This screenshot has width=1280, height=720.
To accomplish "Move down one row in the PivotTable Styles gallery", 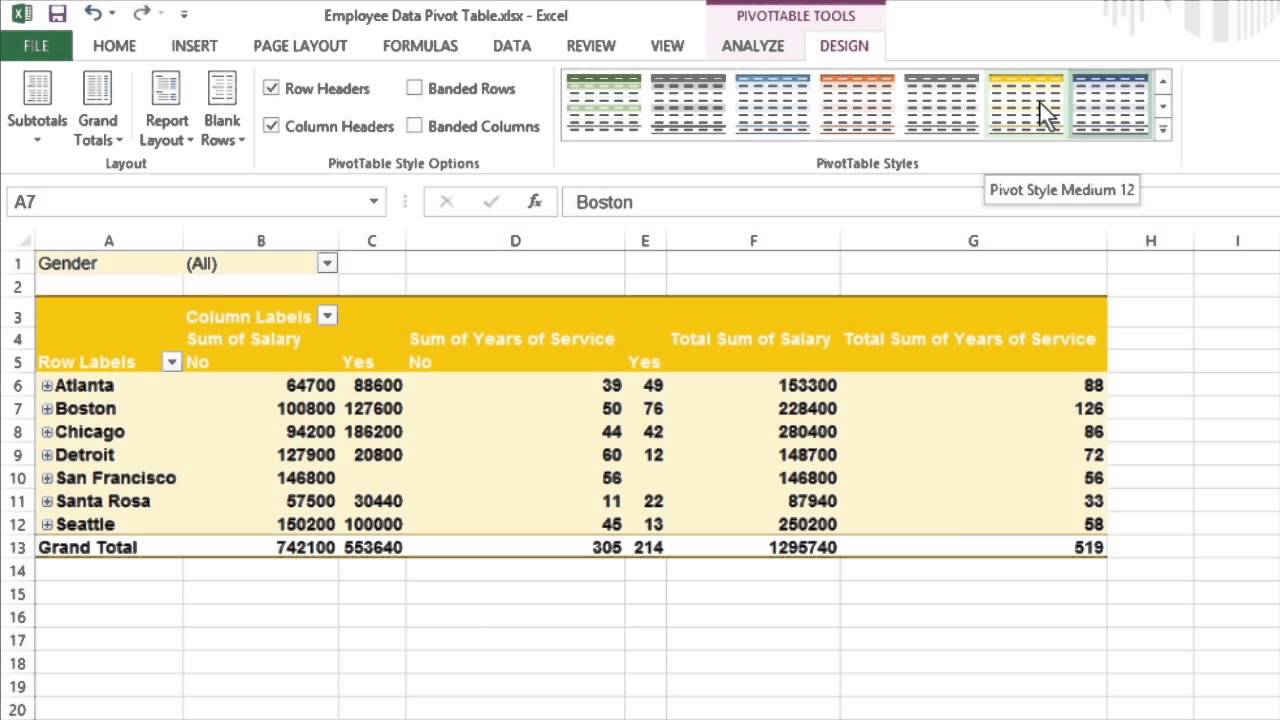I will (x=1163, y=105).
